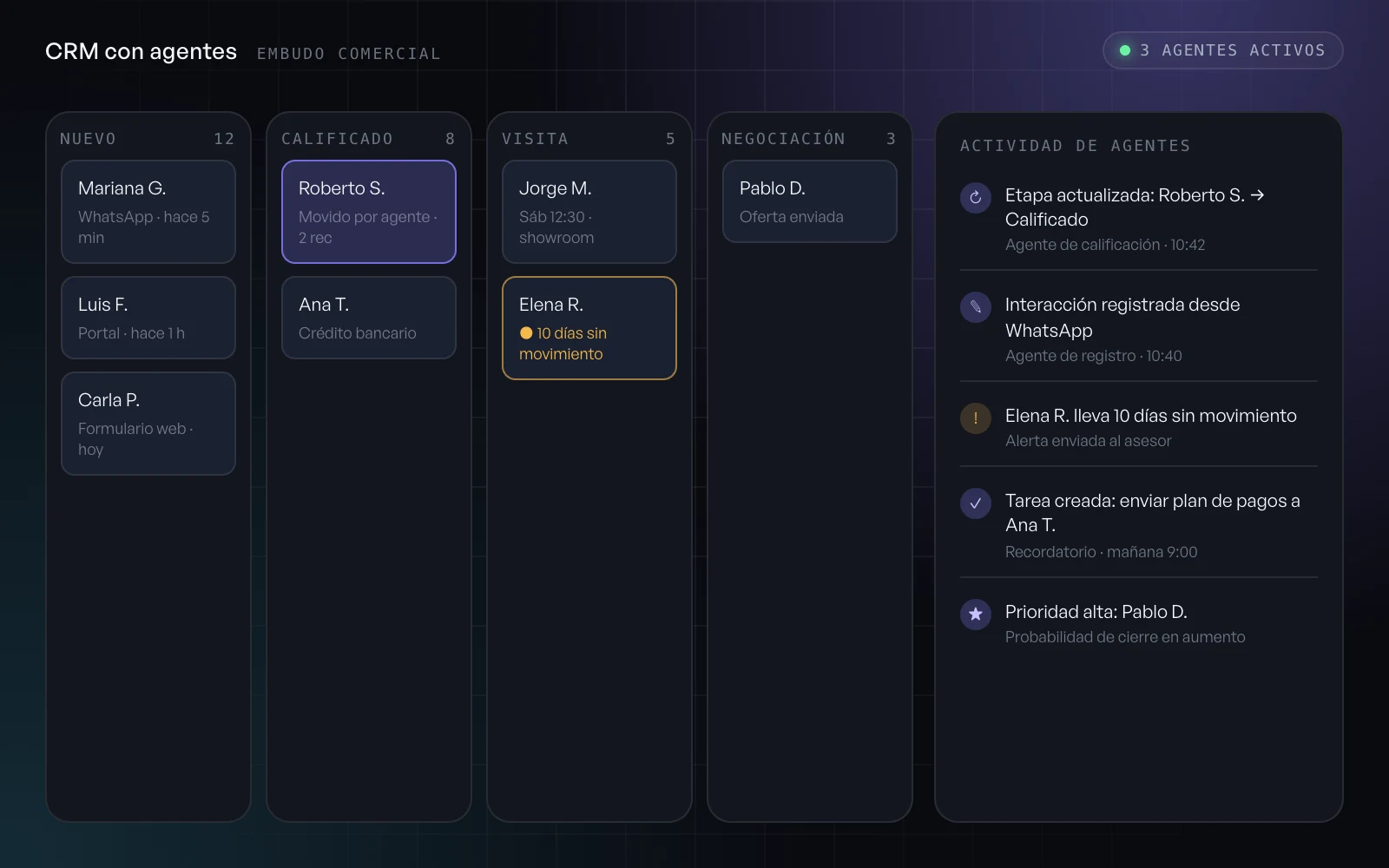
Task: Open 'Prioridad alta: Pablo D.' entry
Action: point(1139,623)
